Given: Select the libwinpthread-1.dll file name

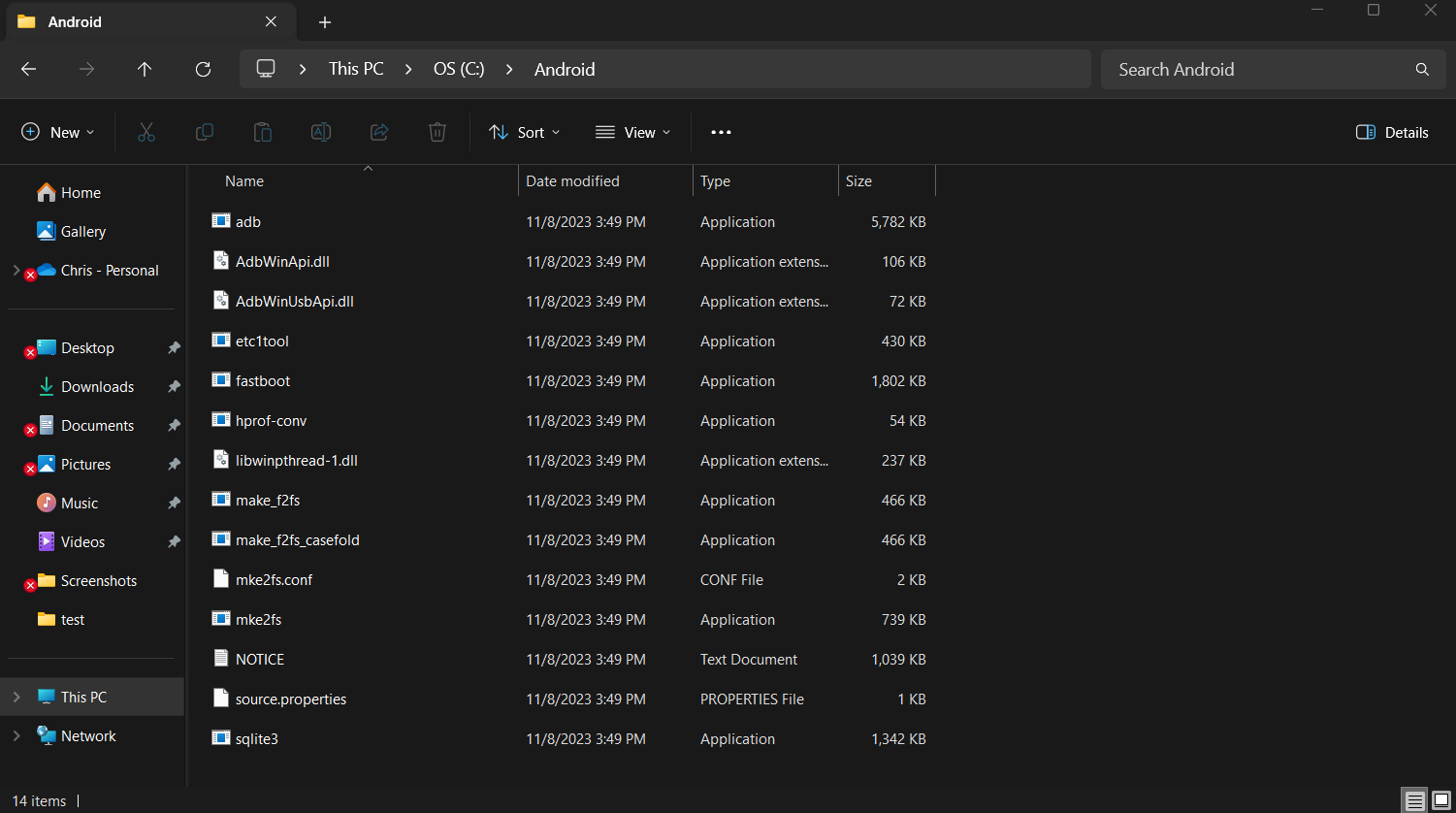Looking at the screenshot, I should (x=297, y=460).
